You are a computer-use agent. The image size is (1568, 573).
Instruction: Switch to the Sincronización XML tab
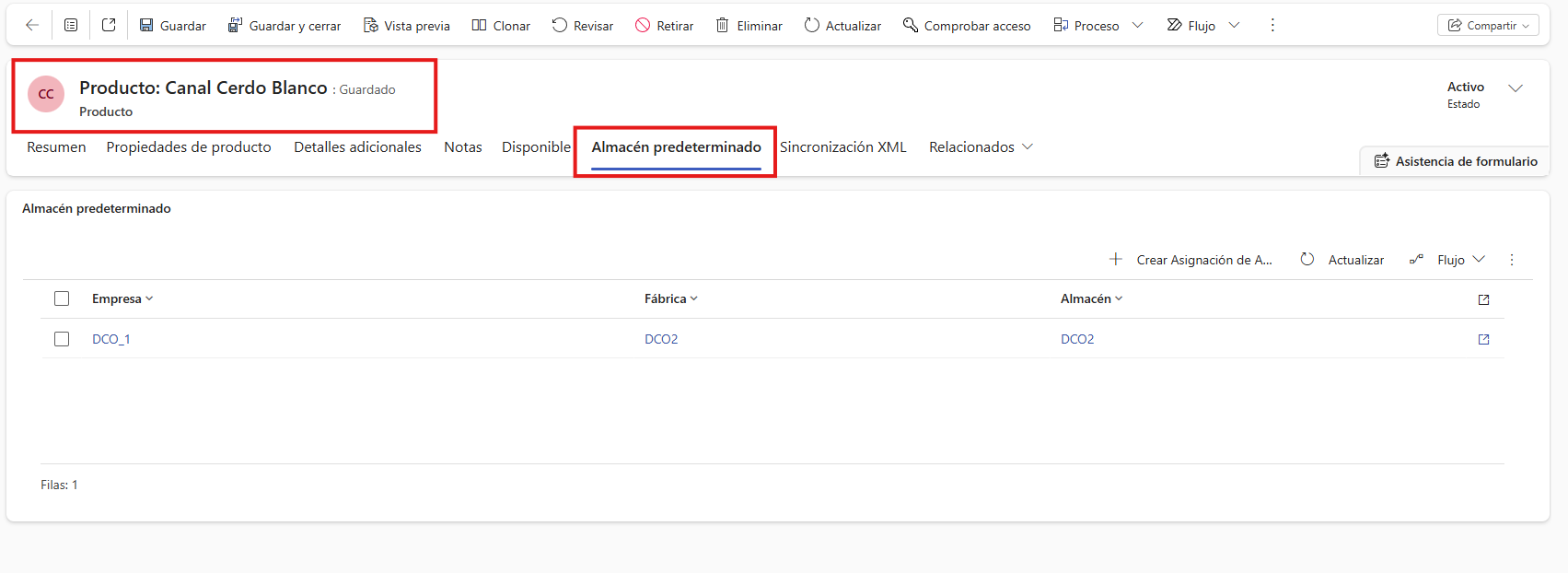843,147
